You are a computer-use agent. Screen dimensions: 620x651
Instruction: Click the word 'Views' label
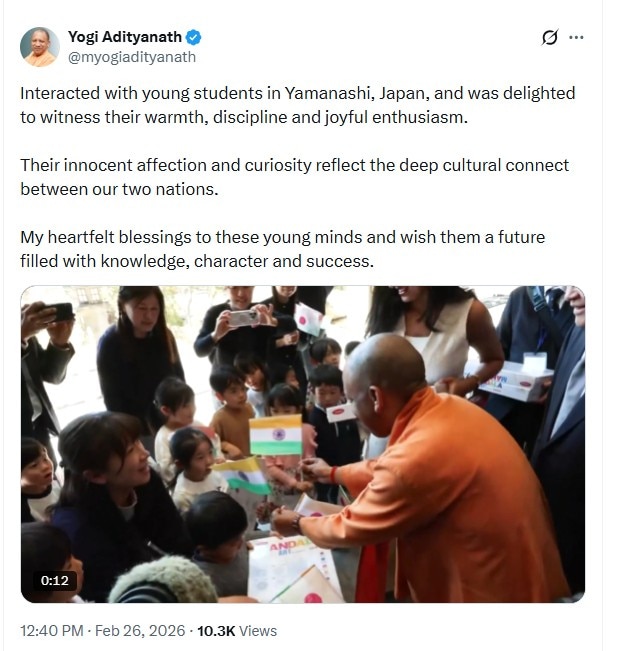point(258,631)
